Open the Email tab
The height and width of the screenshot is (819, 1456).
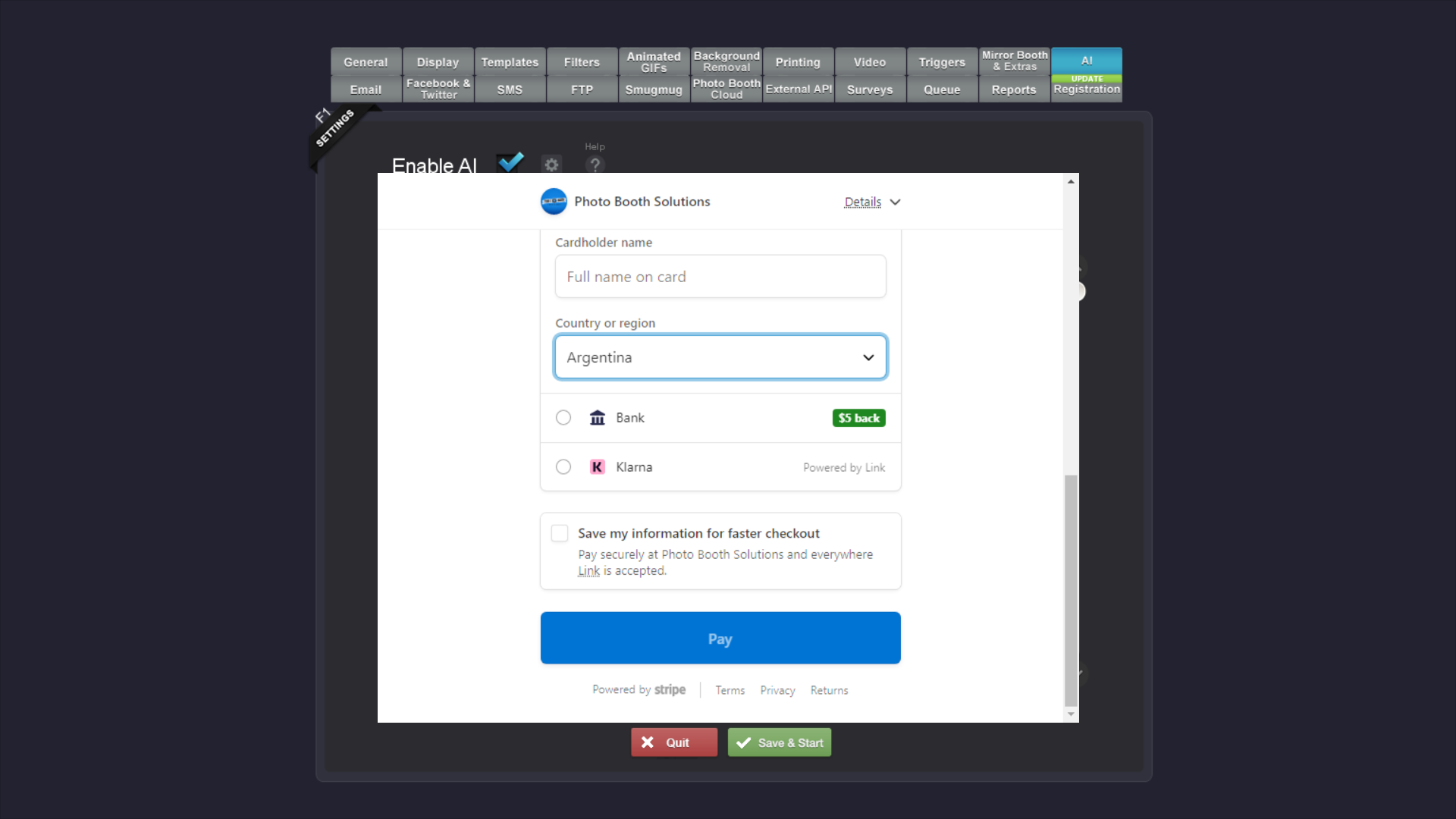tap(366, 89)
